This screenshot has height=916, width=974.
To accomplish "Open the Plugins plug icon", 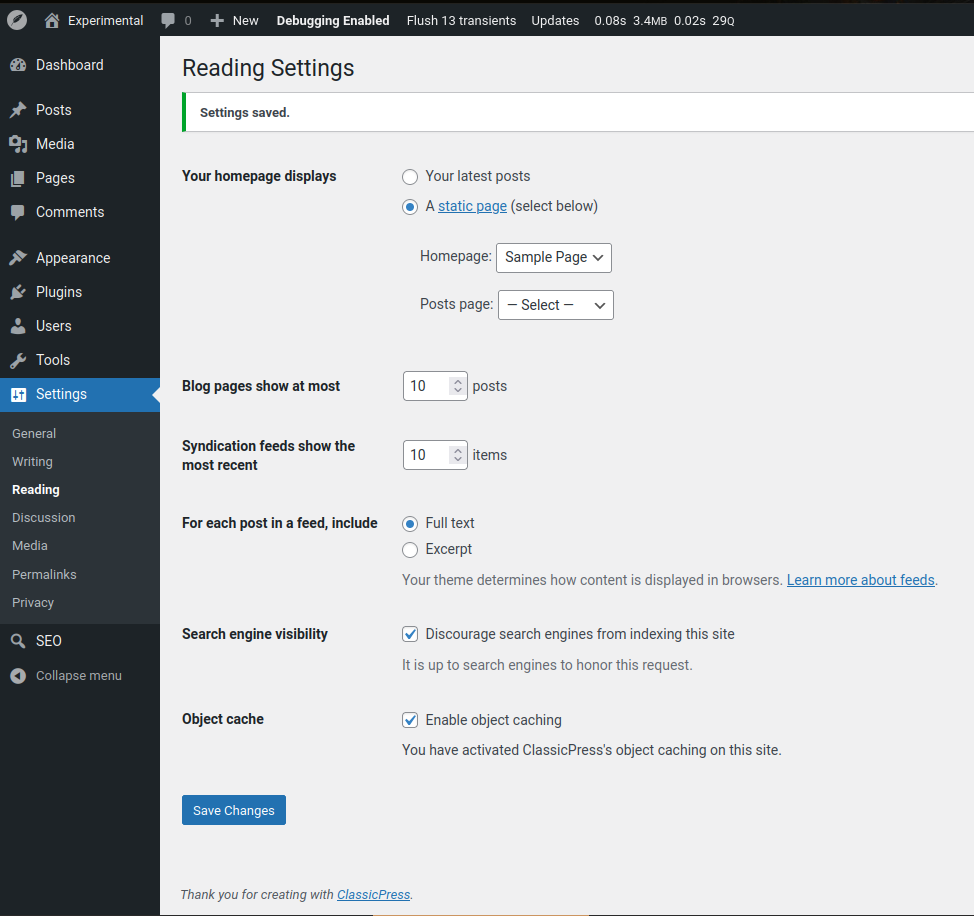I will (20, 291).
